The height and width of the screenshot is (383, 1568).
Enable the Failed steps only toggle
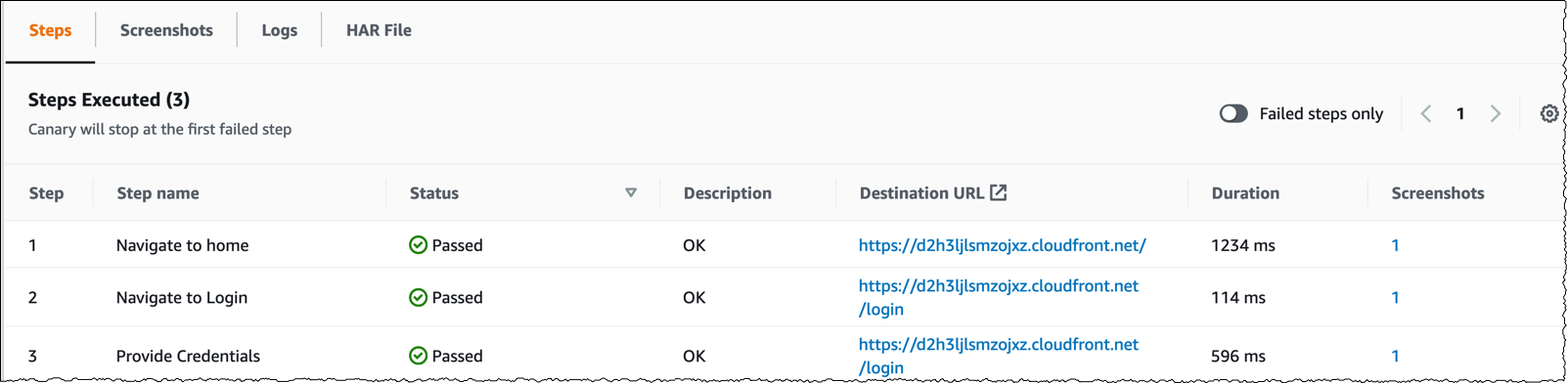pyautogui.click(x=1233, y=113)
